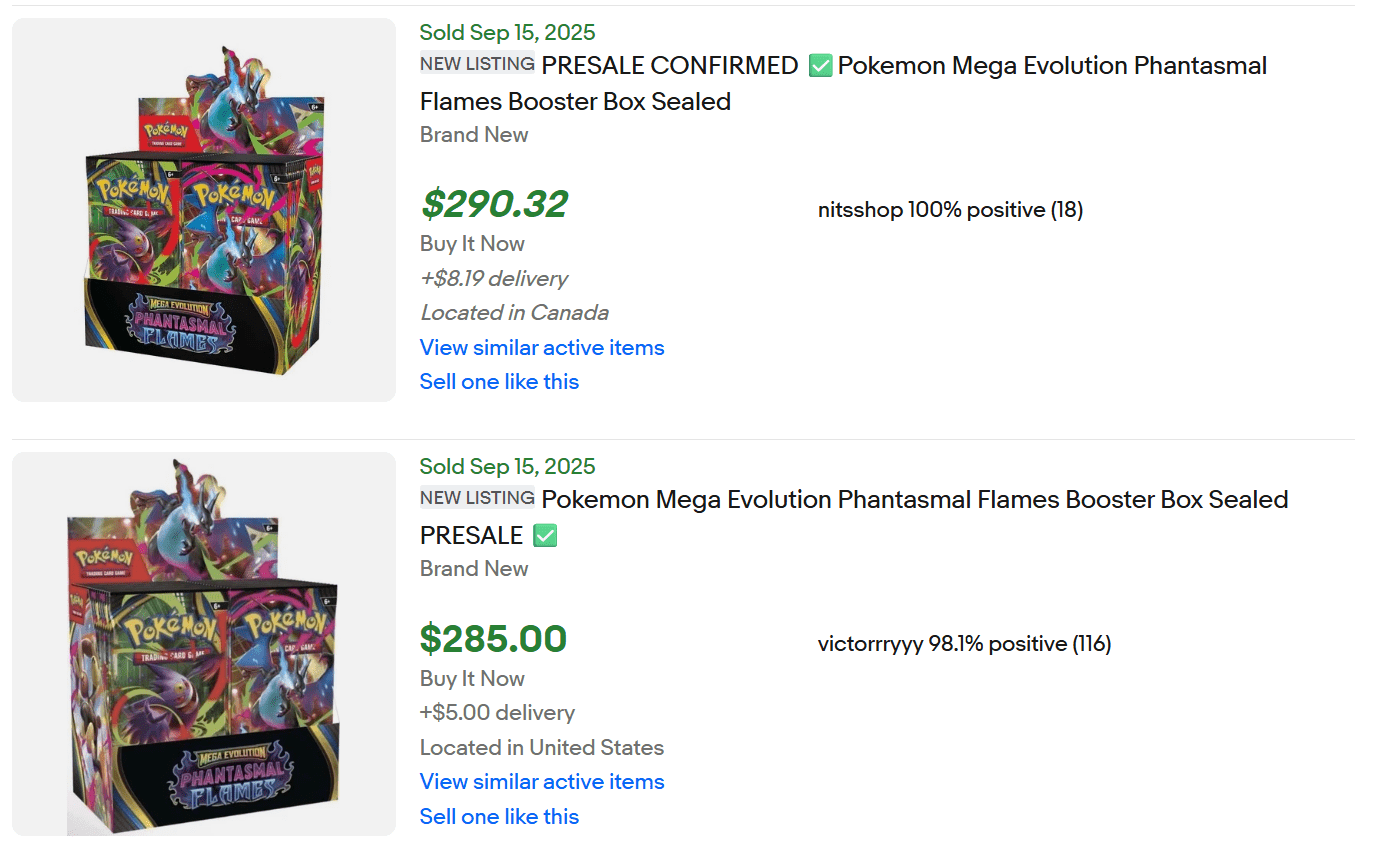The image size is (1390, 858).
Task: Click green checkmark emoji in first listing title
Action: [820, 66]
